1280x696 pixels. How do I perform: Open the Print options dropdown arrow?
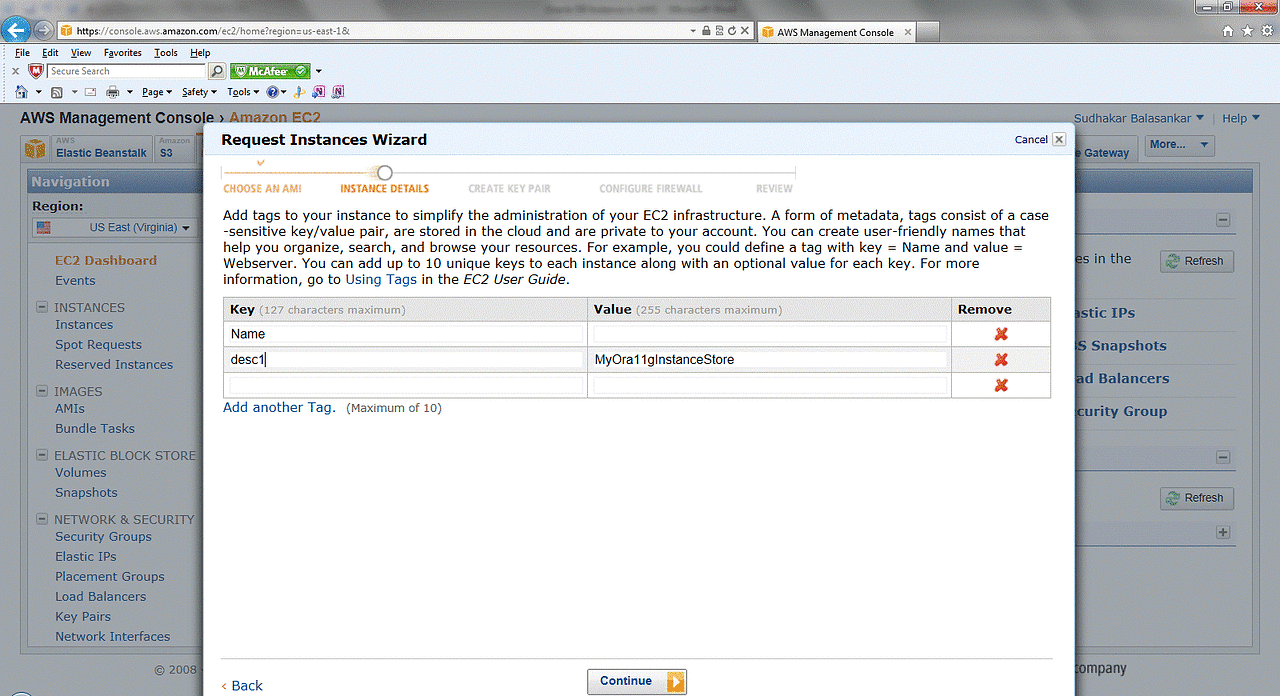pyautogui.click(x=129, y=92)
